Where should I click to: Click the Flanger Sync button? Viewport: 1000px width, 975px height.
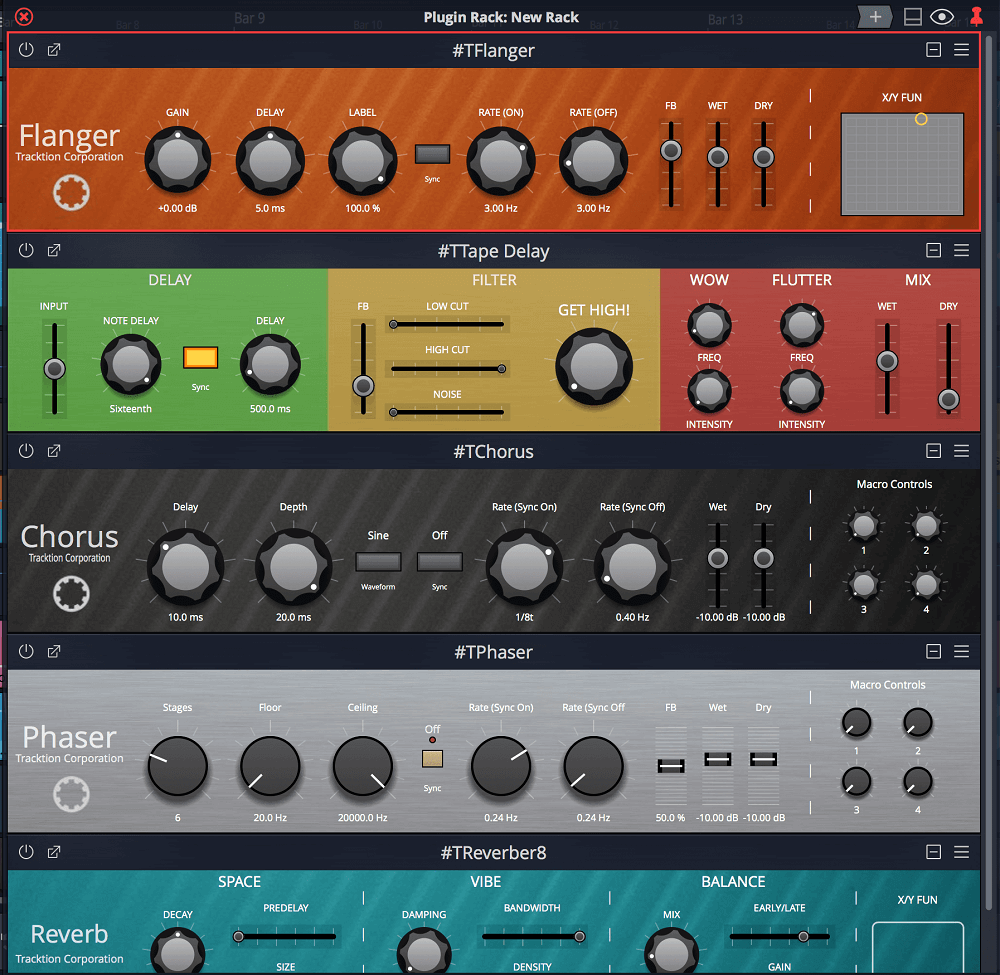[x=432, y=154]
